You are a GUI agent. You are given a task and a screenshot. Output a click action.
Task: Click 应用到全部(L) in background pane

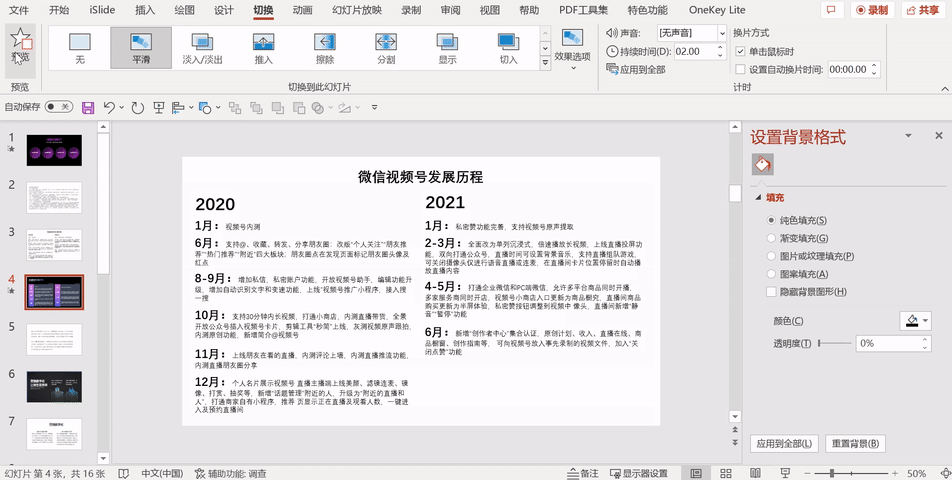[784, 444]
